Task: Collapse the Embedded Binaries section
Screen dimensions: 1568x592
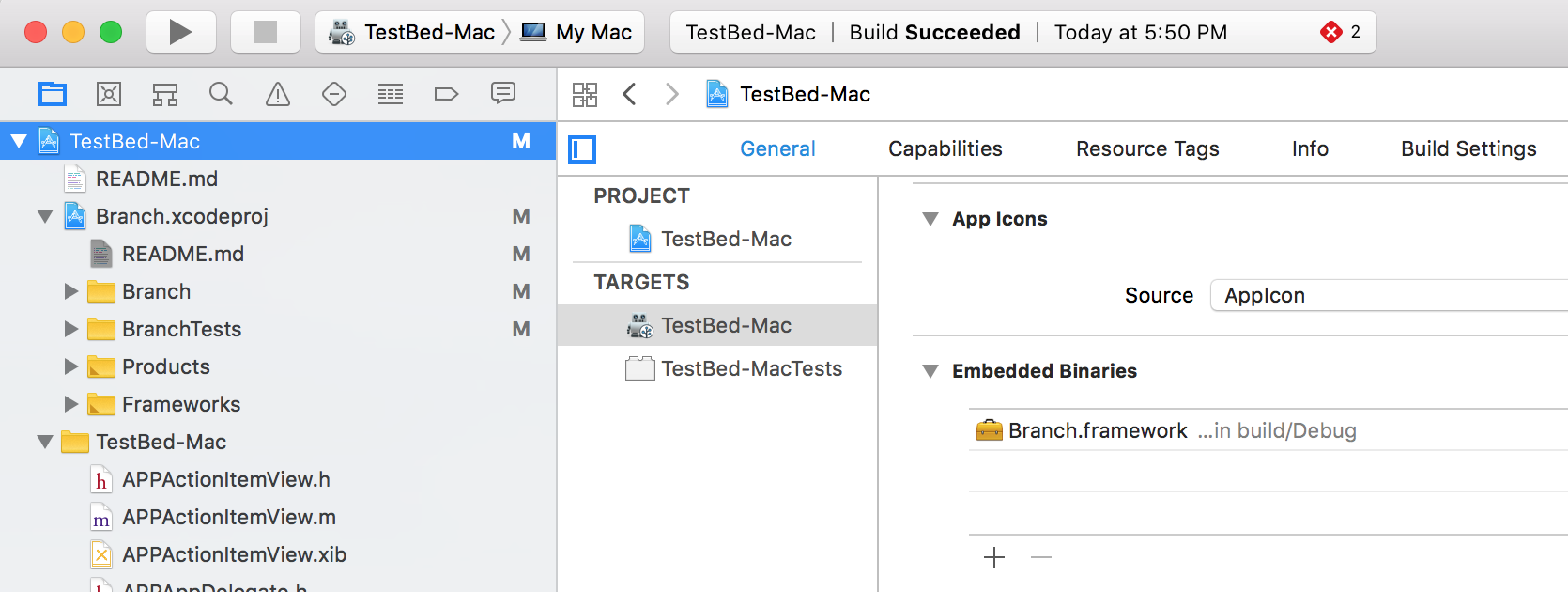Action: (x=930, y=371)
